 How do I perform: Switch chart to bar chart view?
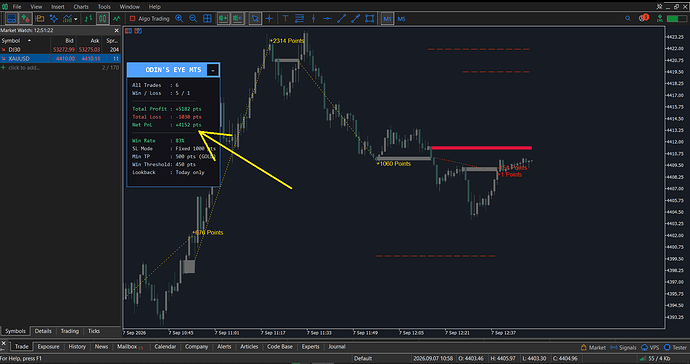coord(88,18)
